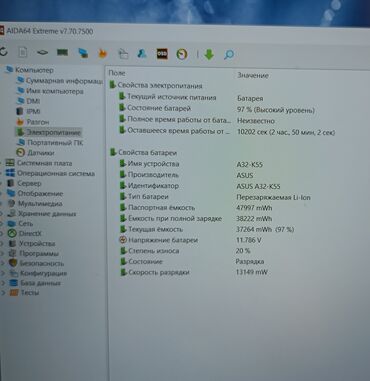Select the DMI tree item
Screen dimensions: 370x381
point(29,101)
